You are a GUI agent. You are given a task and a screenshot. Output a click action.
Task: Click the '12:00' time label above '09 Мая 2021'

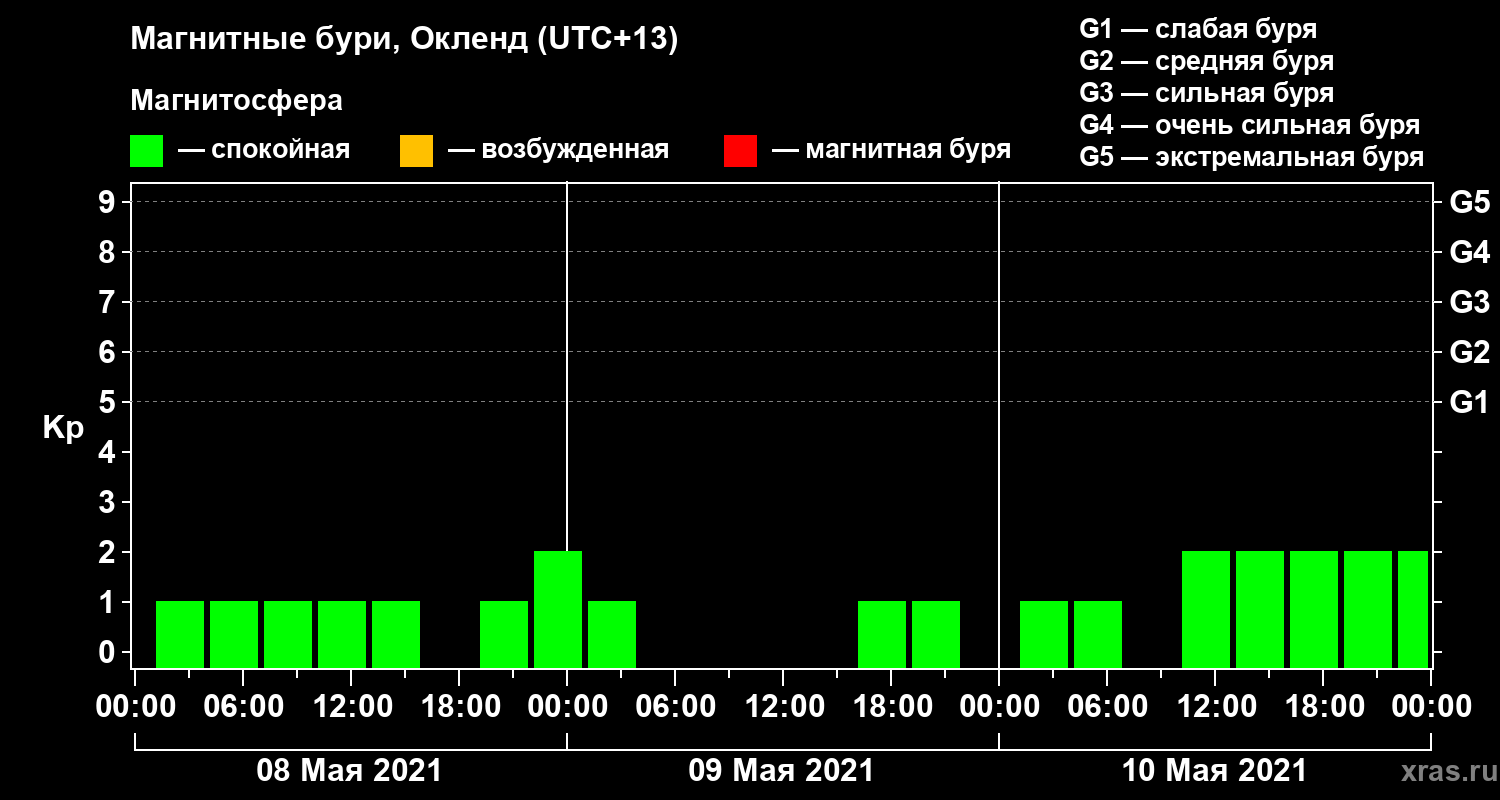pyautogui.click(x=783, y=707)
